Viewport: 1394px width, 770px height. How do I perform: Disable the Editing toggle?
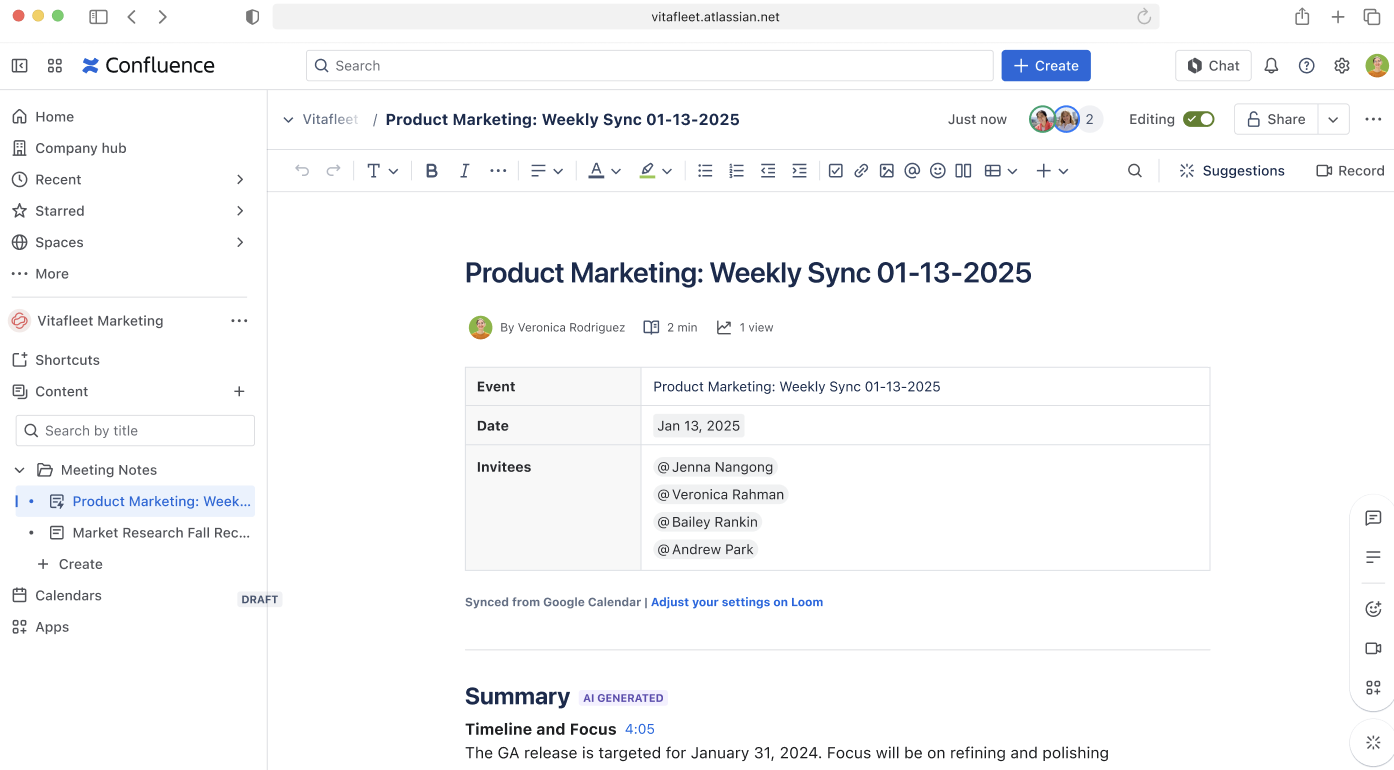tap(1199, 118)
